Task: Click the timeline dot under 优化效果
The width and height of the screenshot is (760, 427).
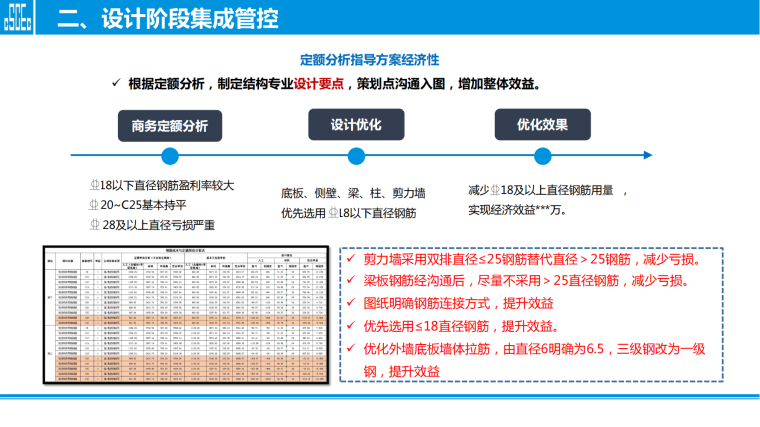Action: tap(543, 155)
